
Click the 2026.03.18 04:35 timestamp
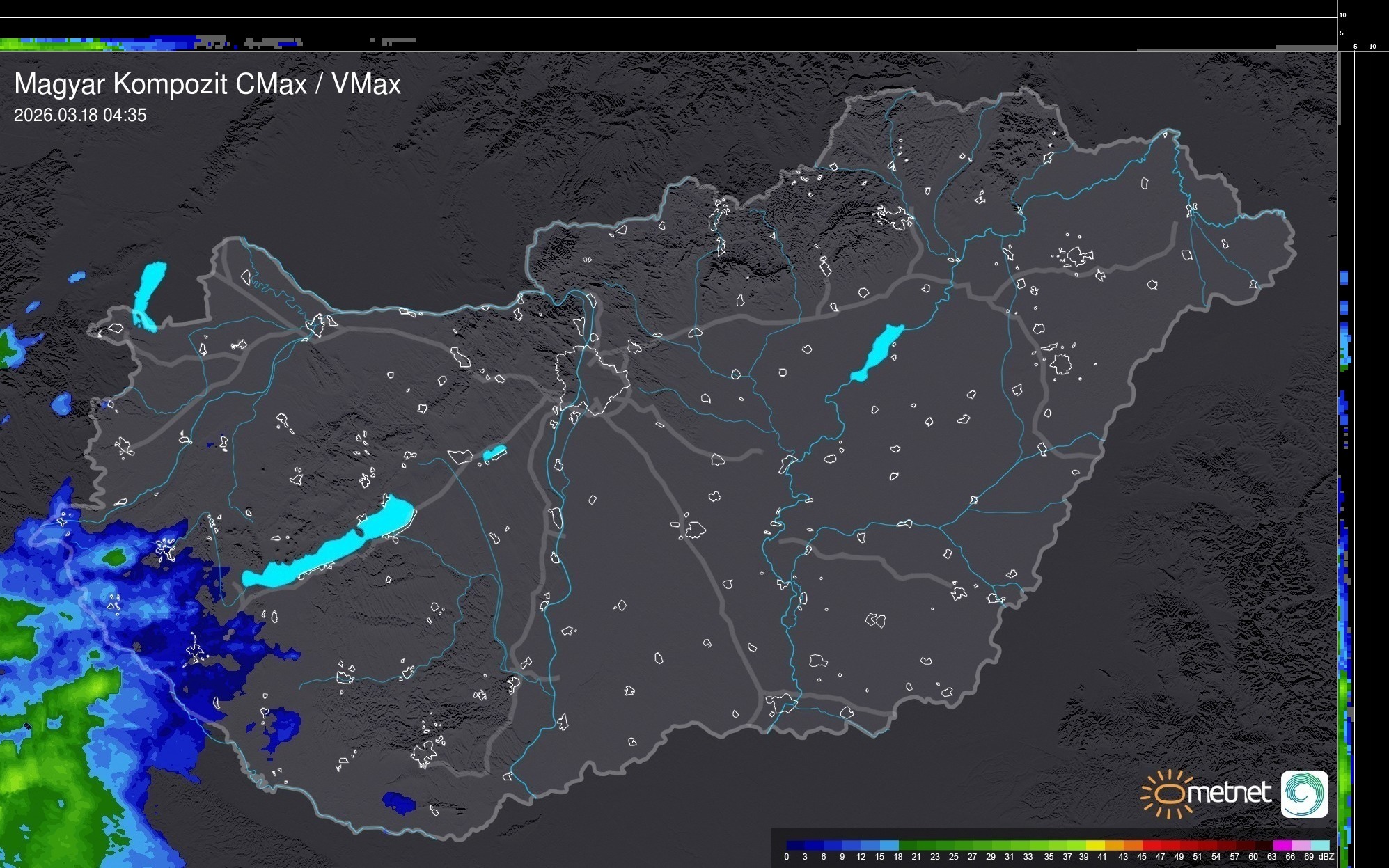[80, 116]
